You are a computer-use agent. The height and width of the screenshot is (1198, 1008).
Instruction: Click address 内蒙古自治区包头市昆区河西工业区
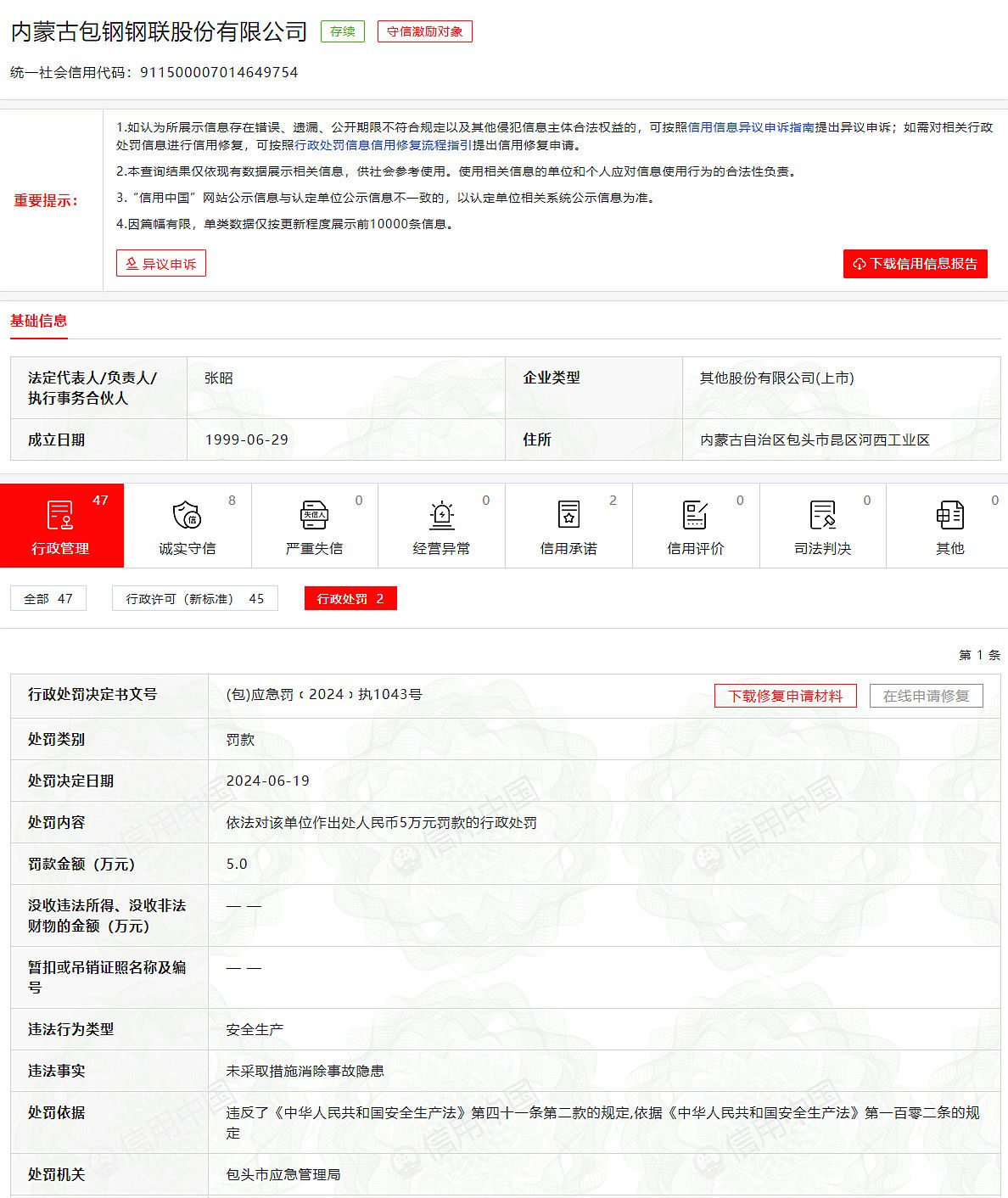(815, 439)
